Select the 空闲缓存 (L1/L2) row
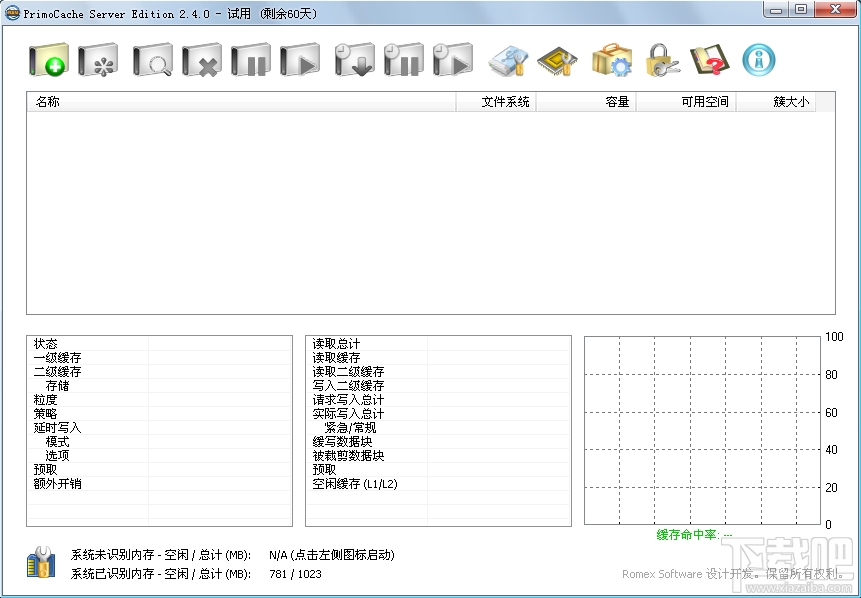 click(438, 484)
